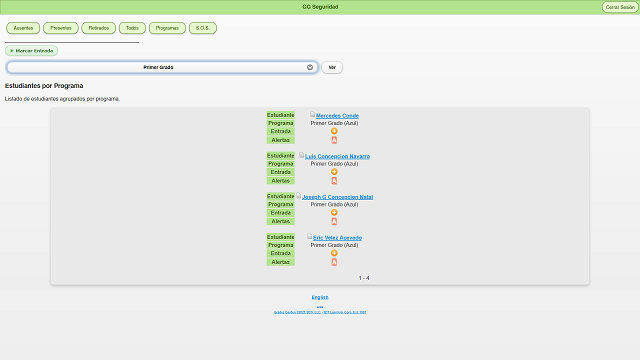Click the photo icon beside Luis Concepcion Navarro
Image resolution: width=640 pixels, height=360 pixels.
301,155
